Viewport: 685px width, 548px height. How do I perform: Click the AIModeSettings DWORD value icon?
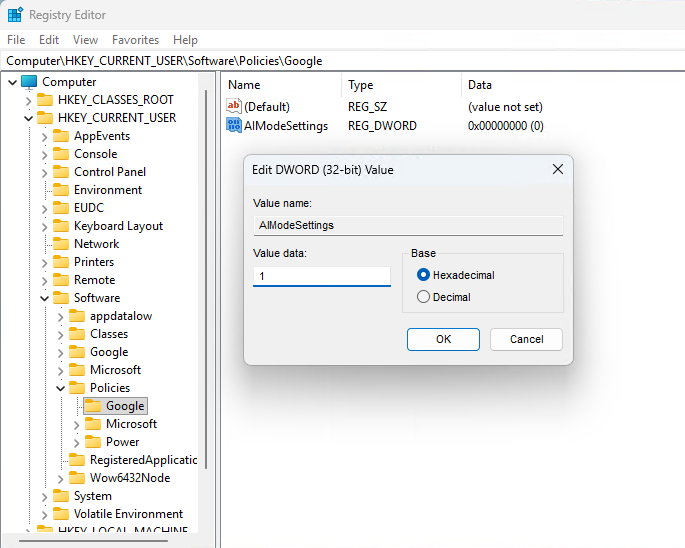[x=235, y=126]
